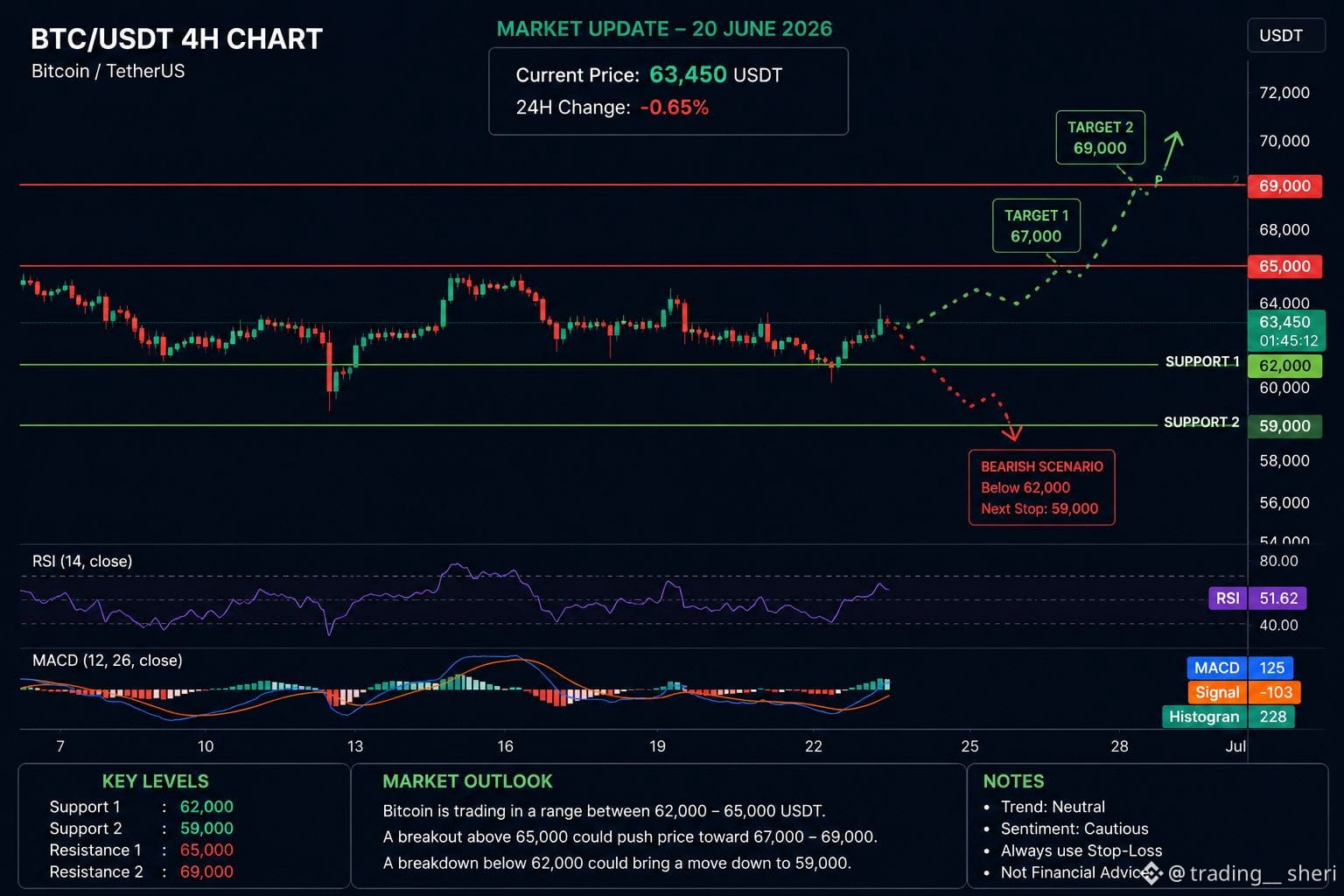This screenshot has height=896, width=1344.
Task: Select the red 69,000 price axis tag
Action: click(x=1284, y=185)
